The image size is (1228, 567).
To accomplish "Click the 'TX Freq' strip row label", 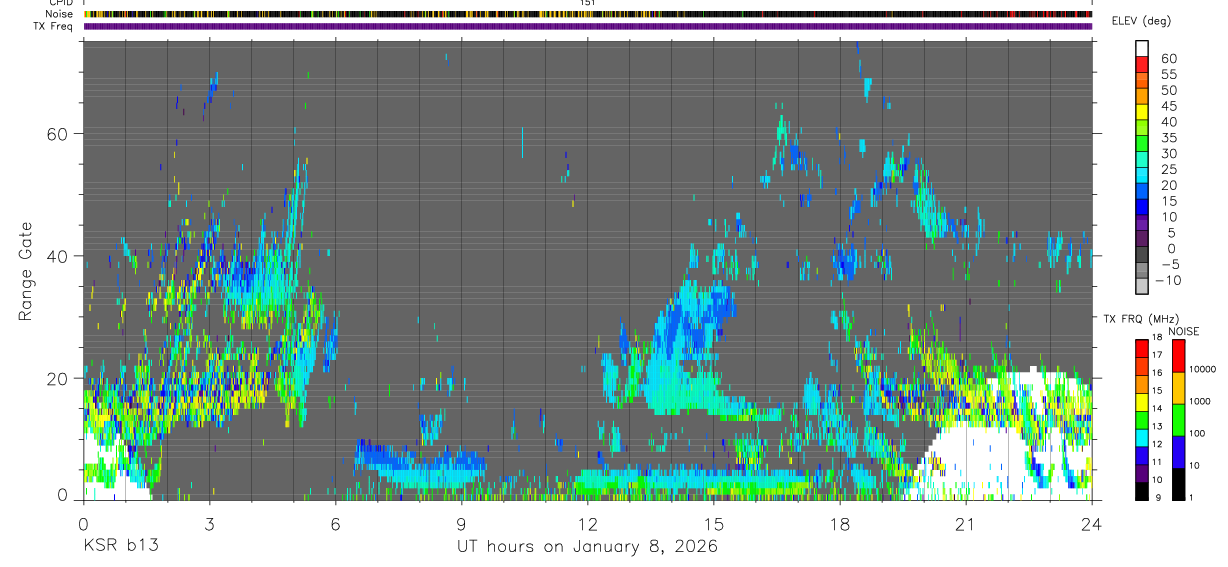I will point(55,26).
